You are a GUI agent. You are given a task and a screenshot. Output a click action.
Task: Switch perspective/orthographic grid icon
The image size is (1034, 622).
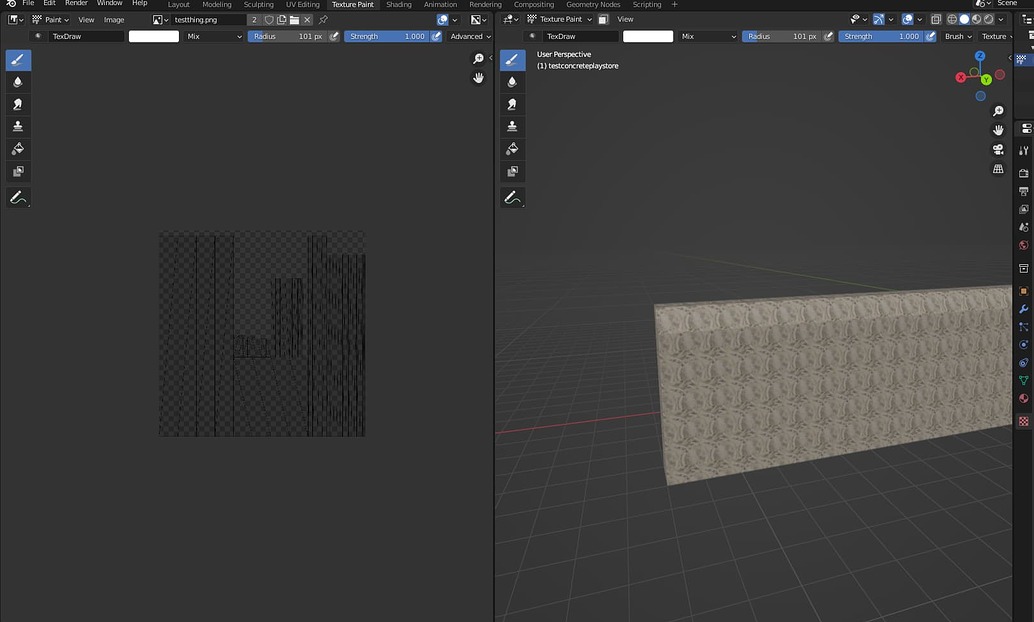pyautogui.click(x=998, y=169)
